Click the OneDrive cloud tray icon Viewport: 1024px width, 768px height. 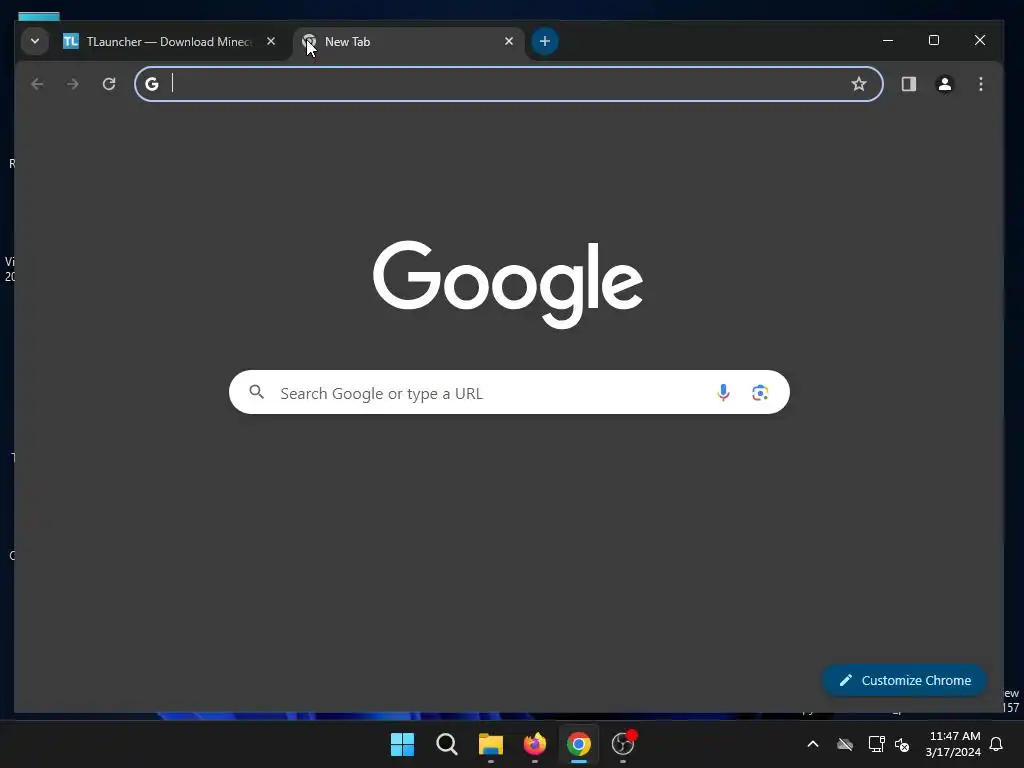845,744
